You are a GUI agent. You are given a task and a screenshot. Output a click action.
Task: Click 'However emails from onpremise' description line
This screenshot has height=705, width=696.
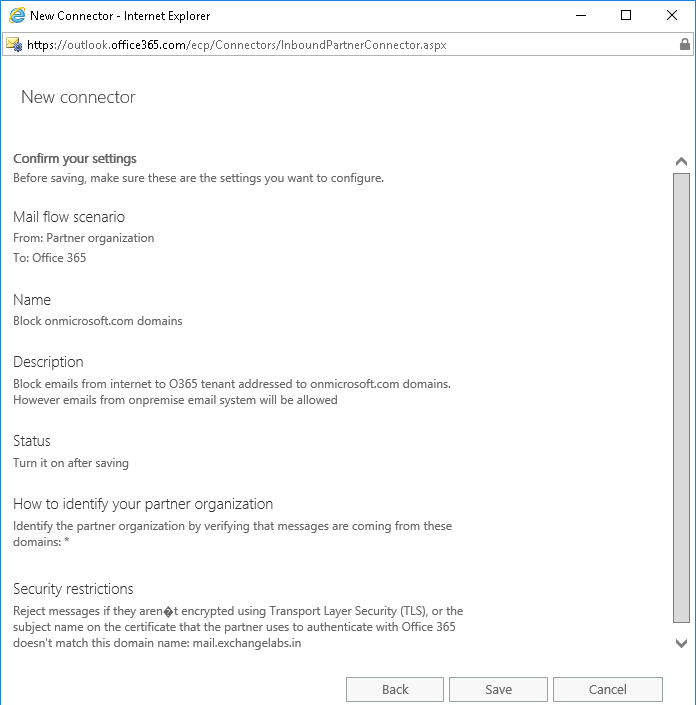click(x=175, y=400)
